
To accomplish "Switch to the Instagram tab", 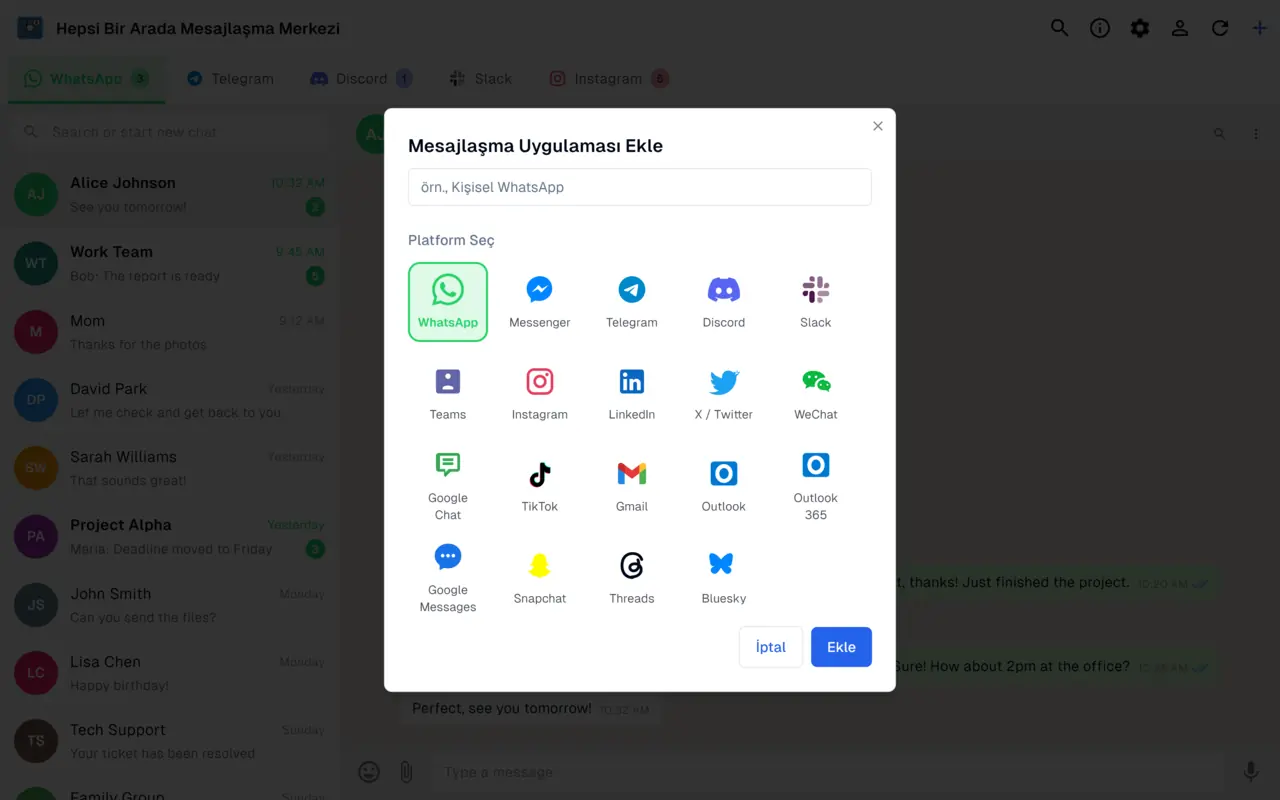I will tap(609, 79).
